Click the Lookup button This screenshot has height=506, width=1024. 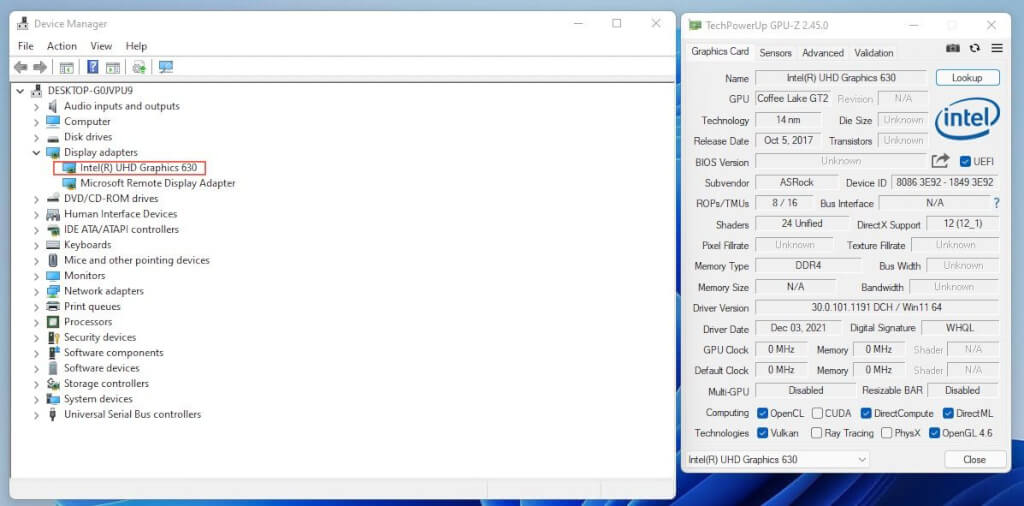pyautogui.click(x=967, y=78)
